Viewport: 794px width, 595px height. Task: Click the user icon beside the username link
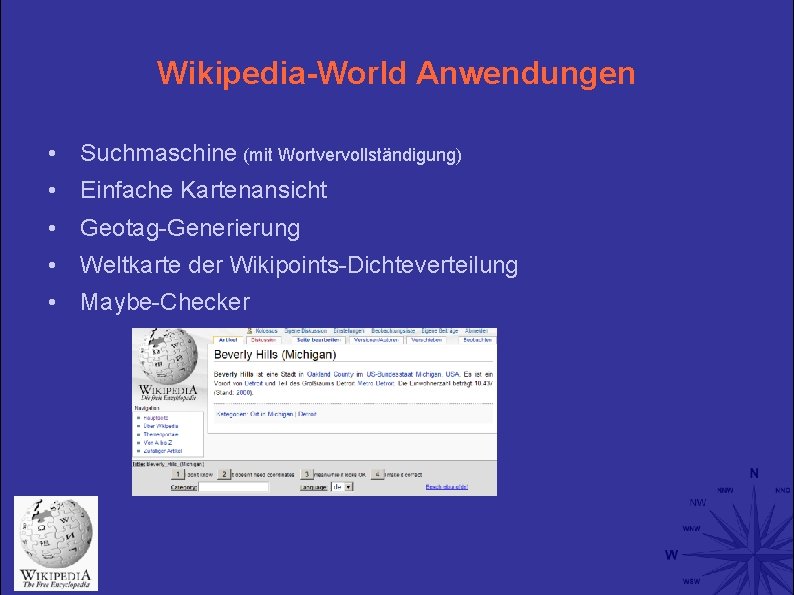[250, 331]
